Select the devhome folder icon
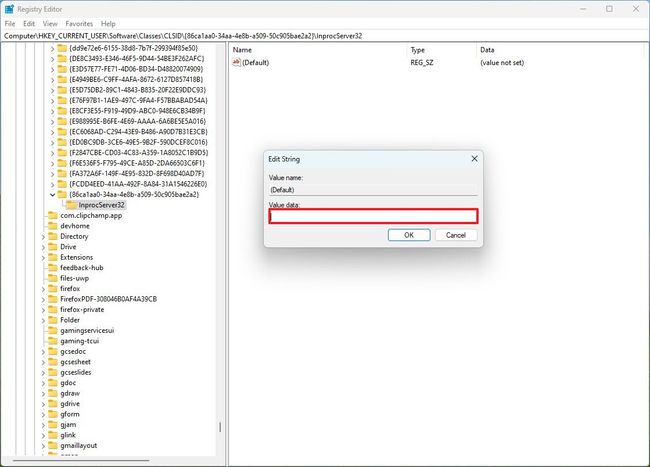The width and height of the screenshot is (650, 467). click(x=53, y=226)
